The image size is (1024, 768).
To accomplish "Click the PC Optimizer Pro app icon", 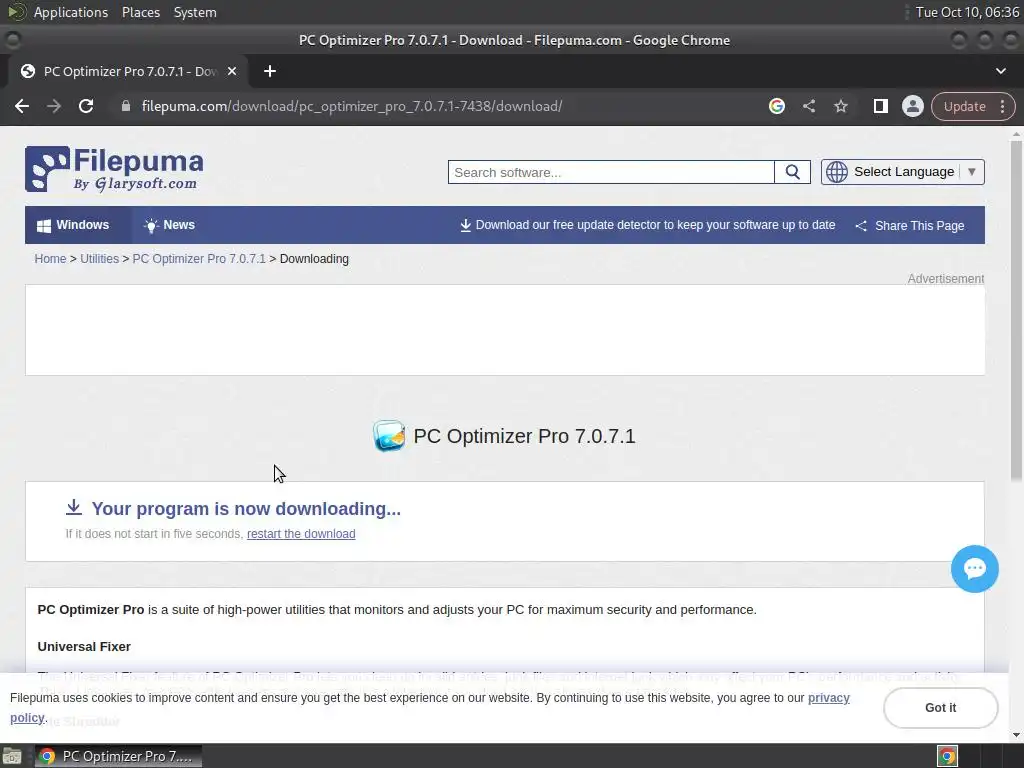I will 389,436.
